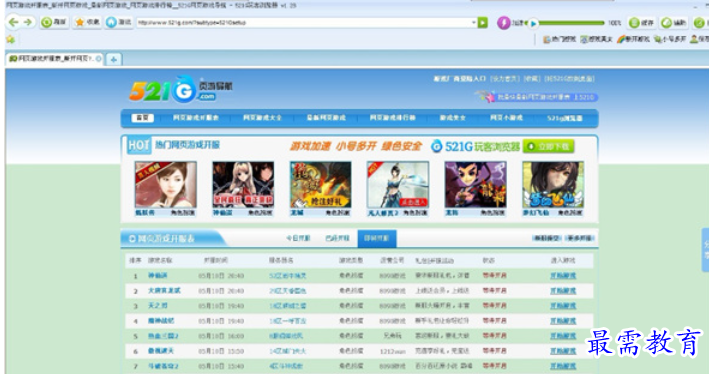Click the 05月10日 16:00 cell in row 5

221,336
